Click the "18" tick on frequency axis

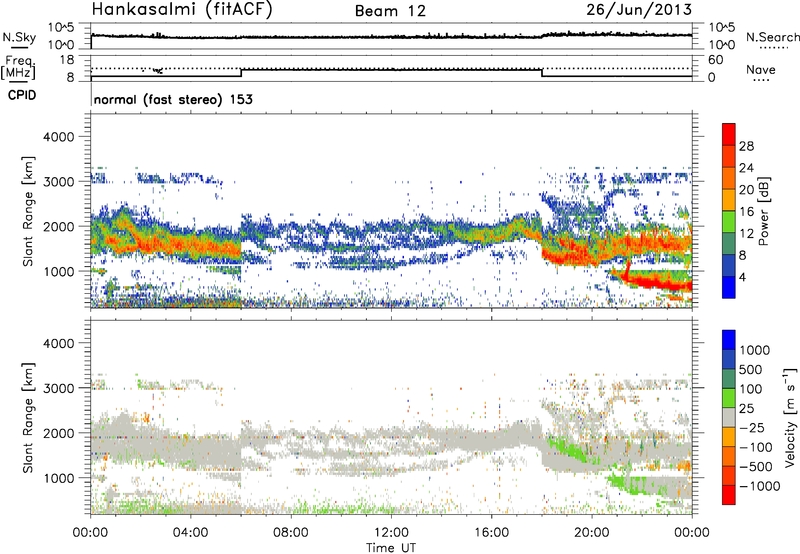67,60
